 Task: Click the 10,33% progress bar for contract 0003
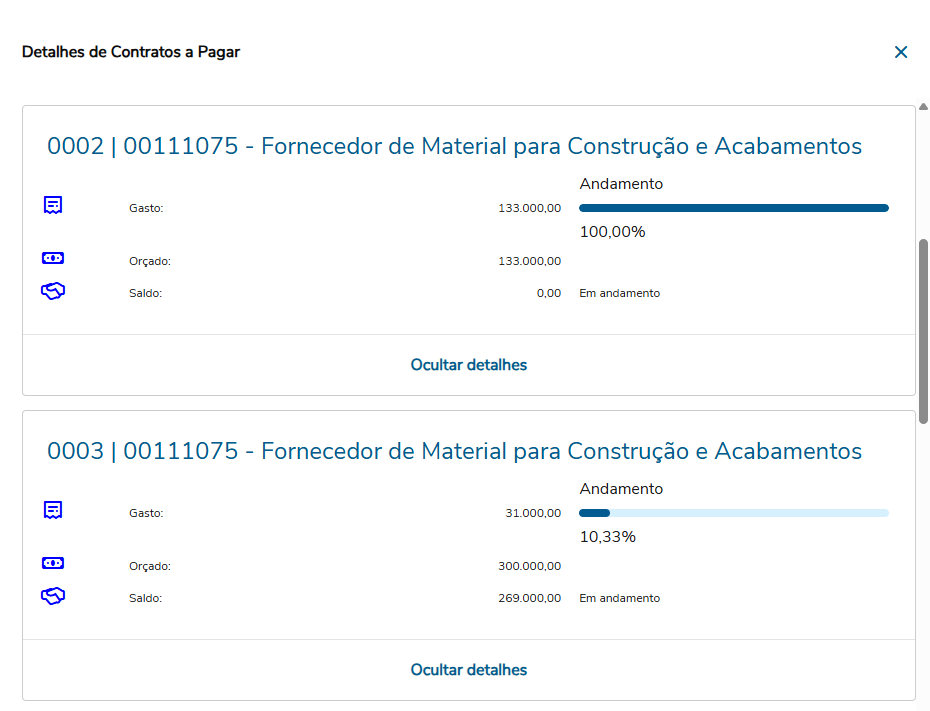(x=733, y=513)
